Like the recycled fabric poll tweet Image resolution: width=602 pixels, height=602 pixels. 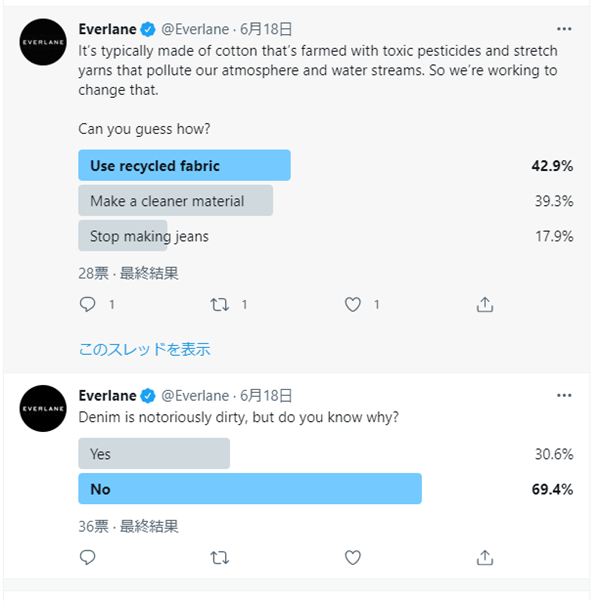pos(352,304)
